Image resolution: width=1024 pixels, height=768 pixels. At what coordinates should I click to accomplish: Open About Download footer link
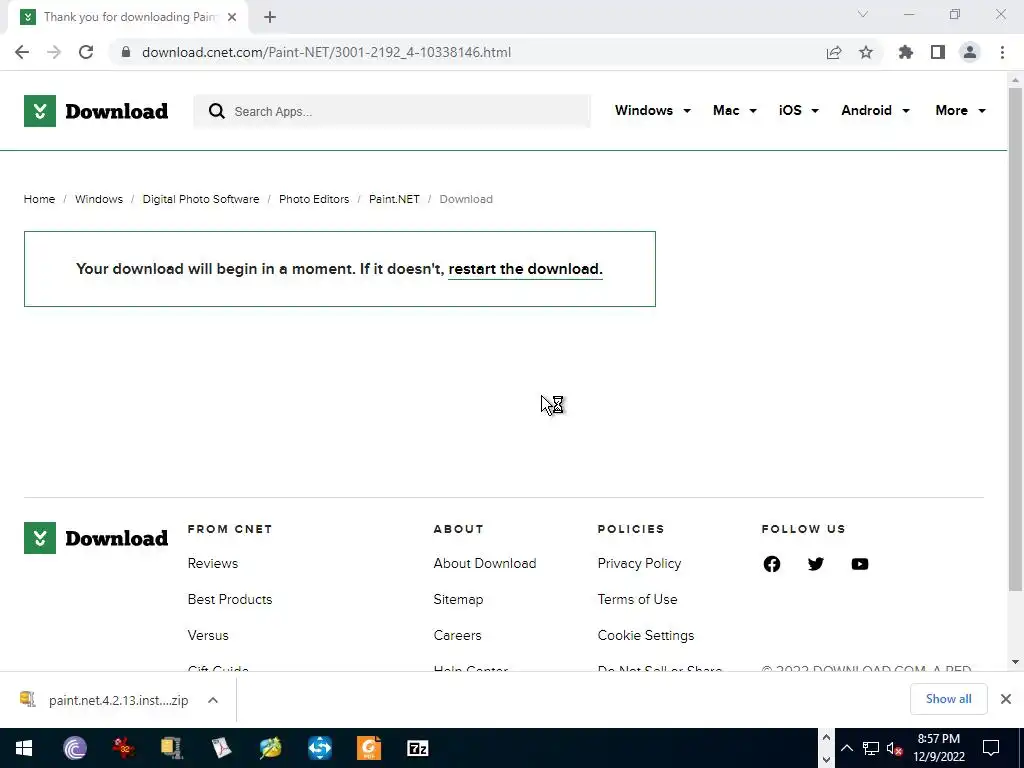click(x=485, y=564)
